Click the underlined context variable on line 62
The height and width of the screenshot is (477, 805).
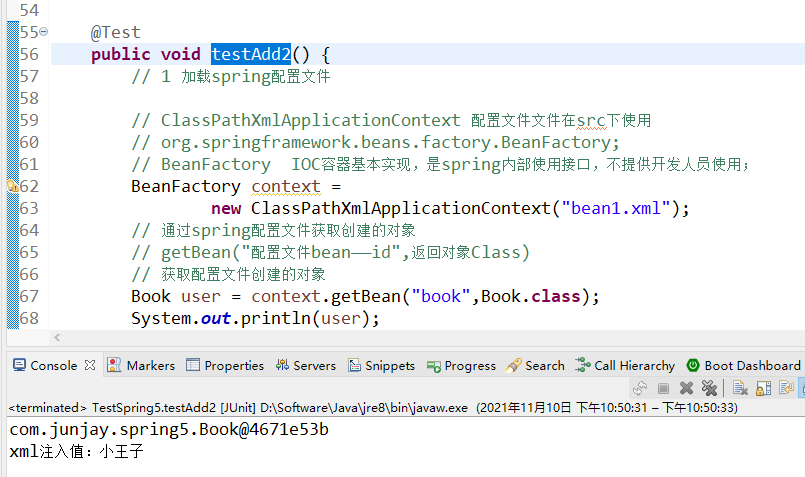[x=286, y=186]
